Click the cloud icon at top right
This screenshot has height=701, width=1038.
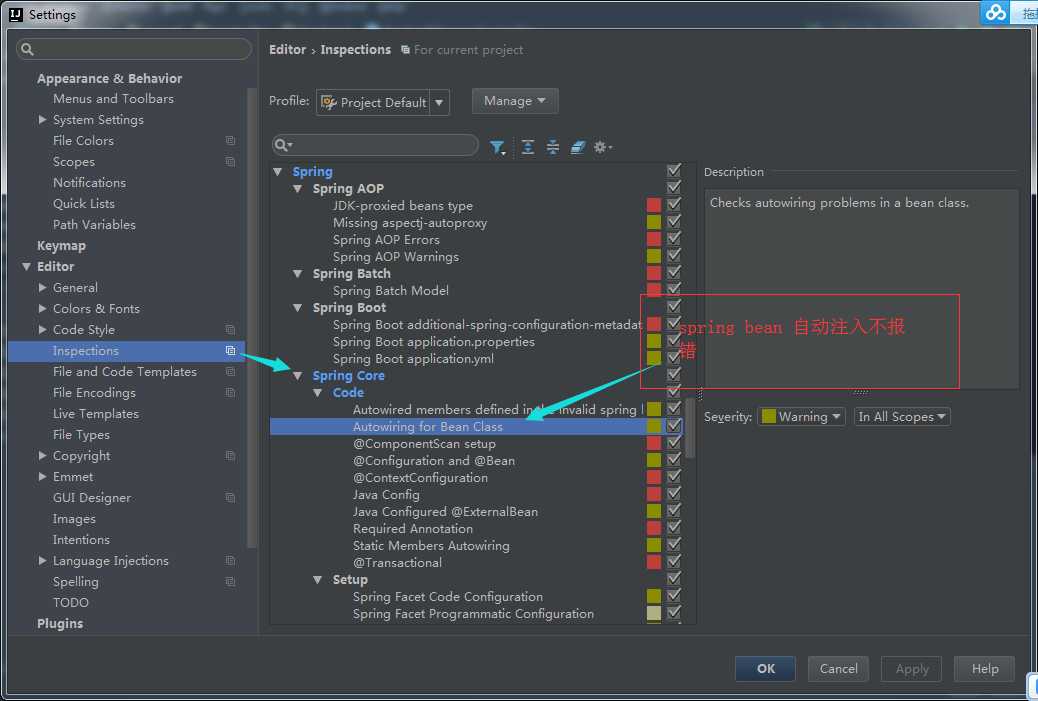995,12
